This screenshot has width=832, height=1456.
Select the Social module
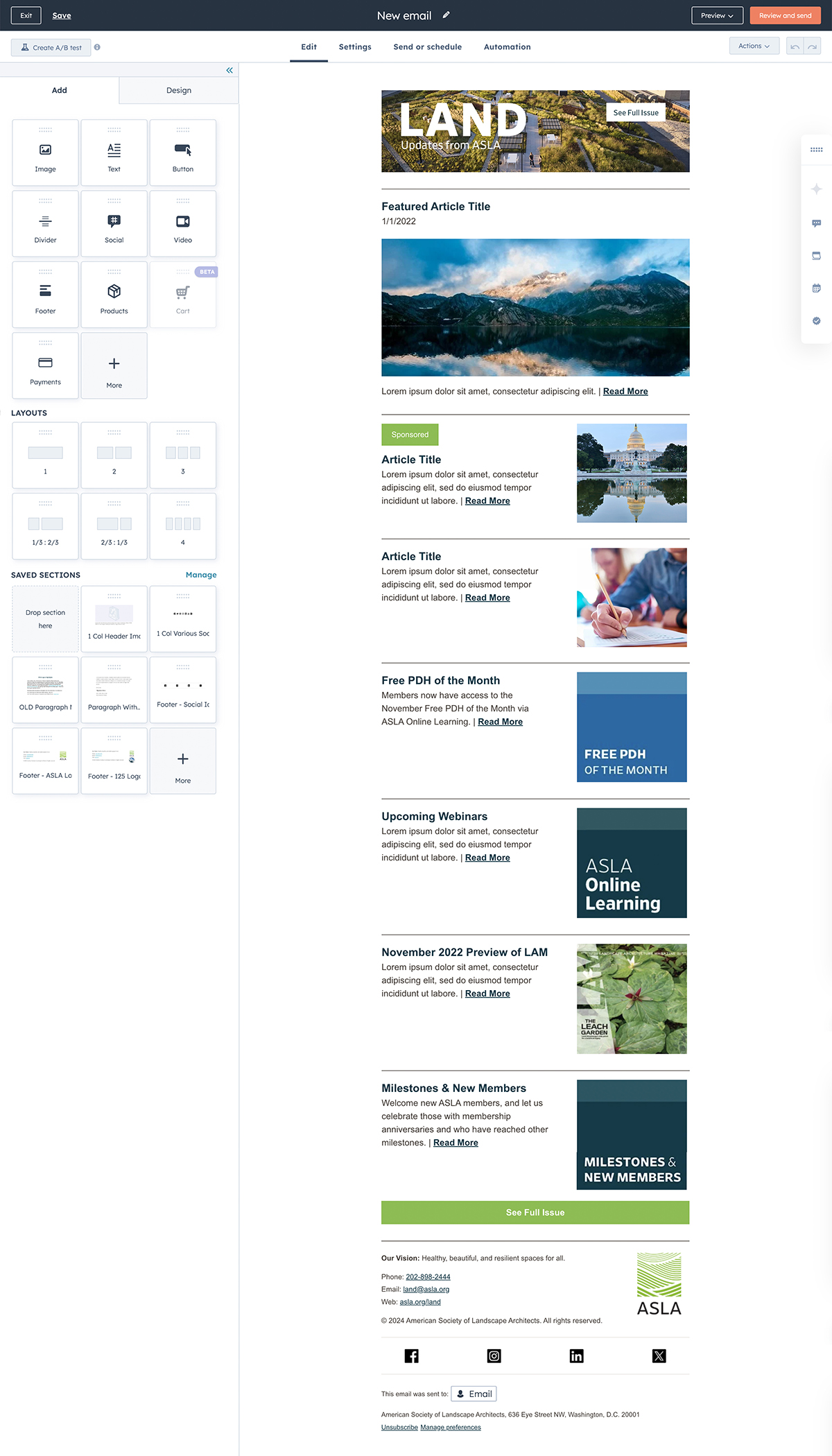[114, 224]
